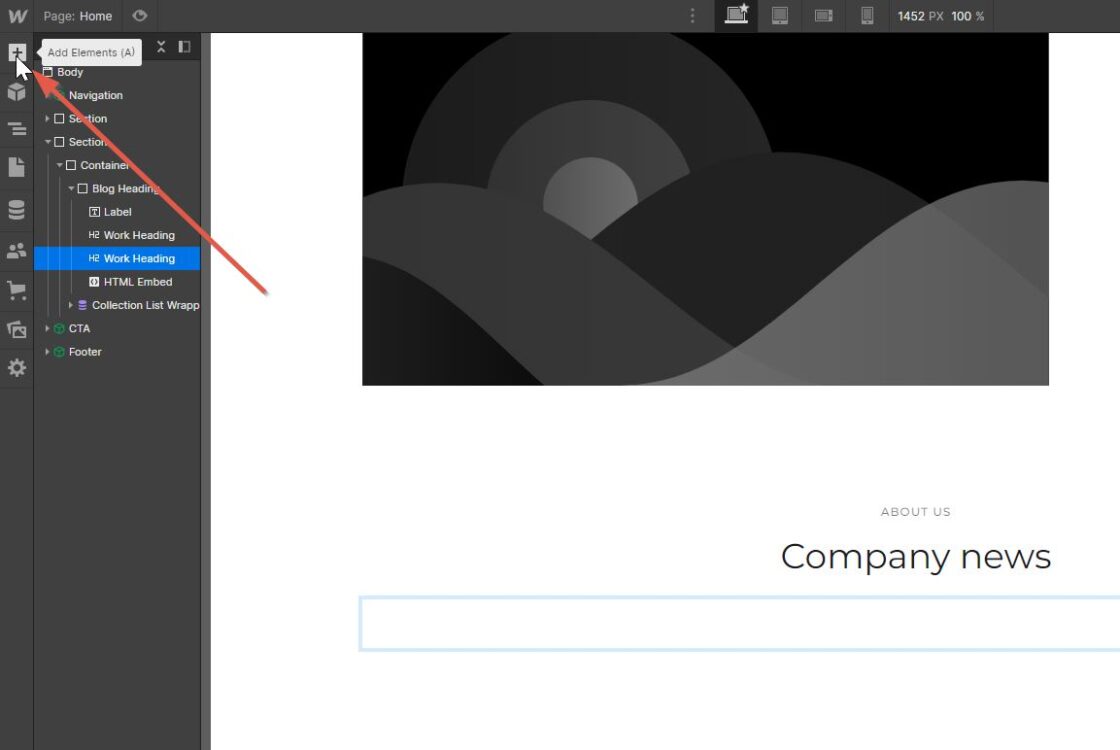Expand the Footer tree item
The height and width of the screenshot is (750, 1120).
pos(47,351)
